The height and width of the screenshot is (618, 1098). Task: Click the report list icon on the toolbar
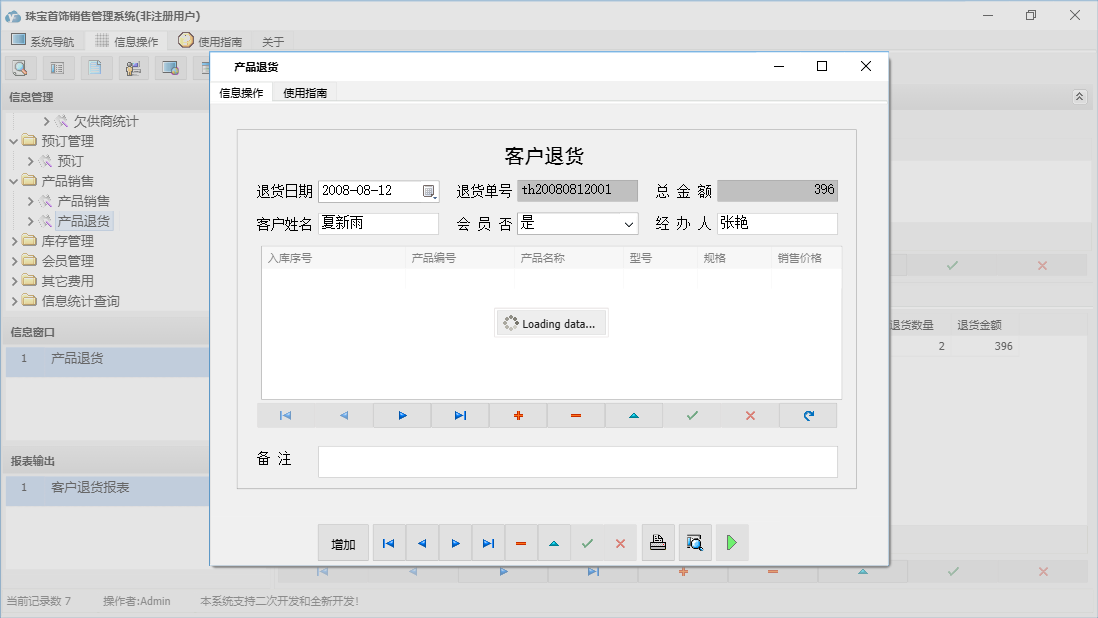(57, 67)
